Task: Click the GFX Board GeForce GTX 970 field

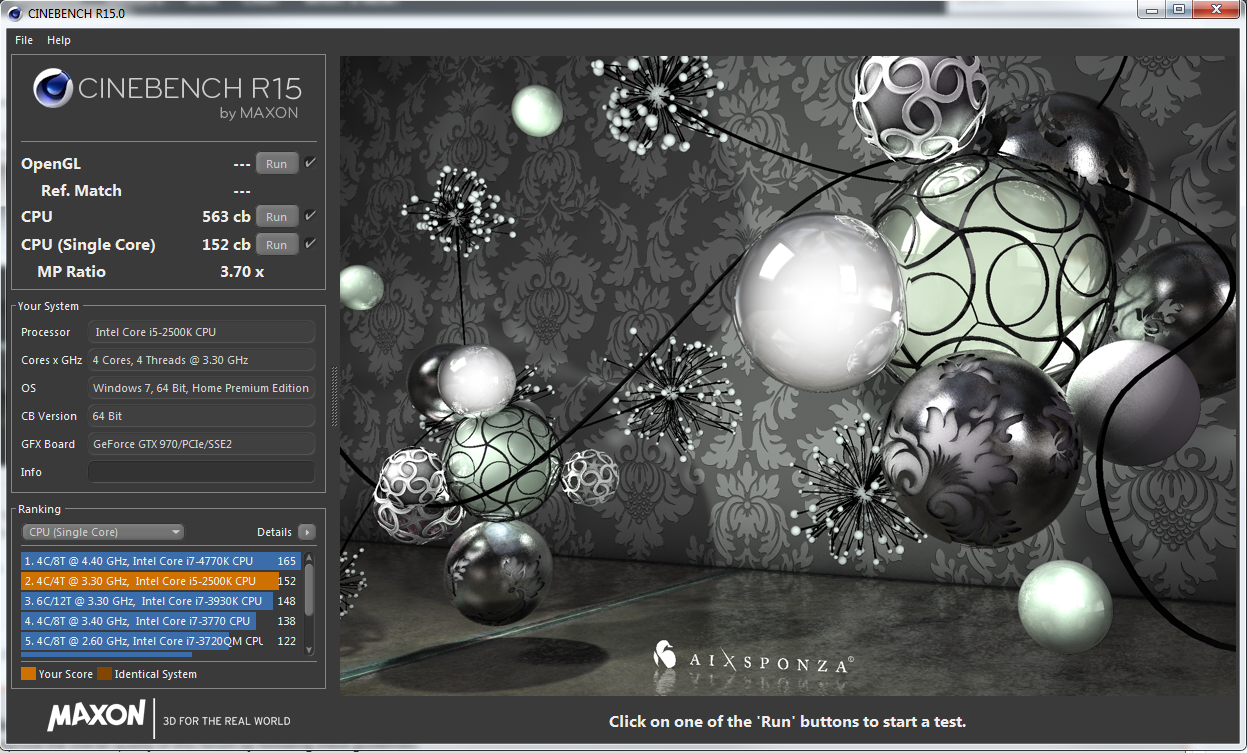Action: [x=201, y=444]
